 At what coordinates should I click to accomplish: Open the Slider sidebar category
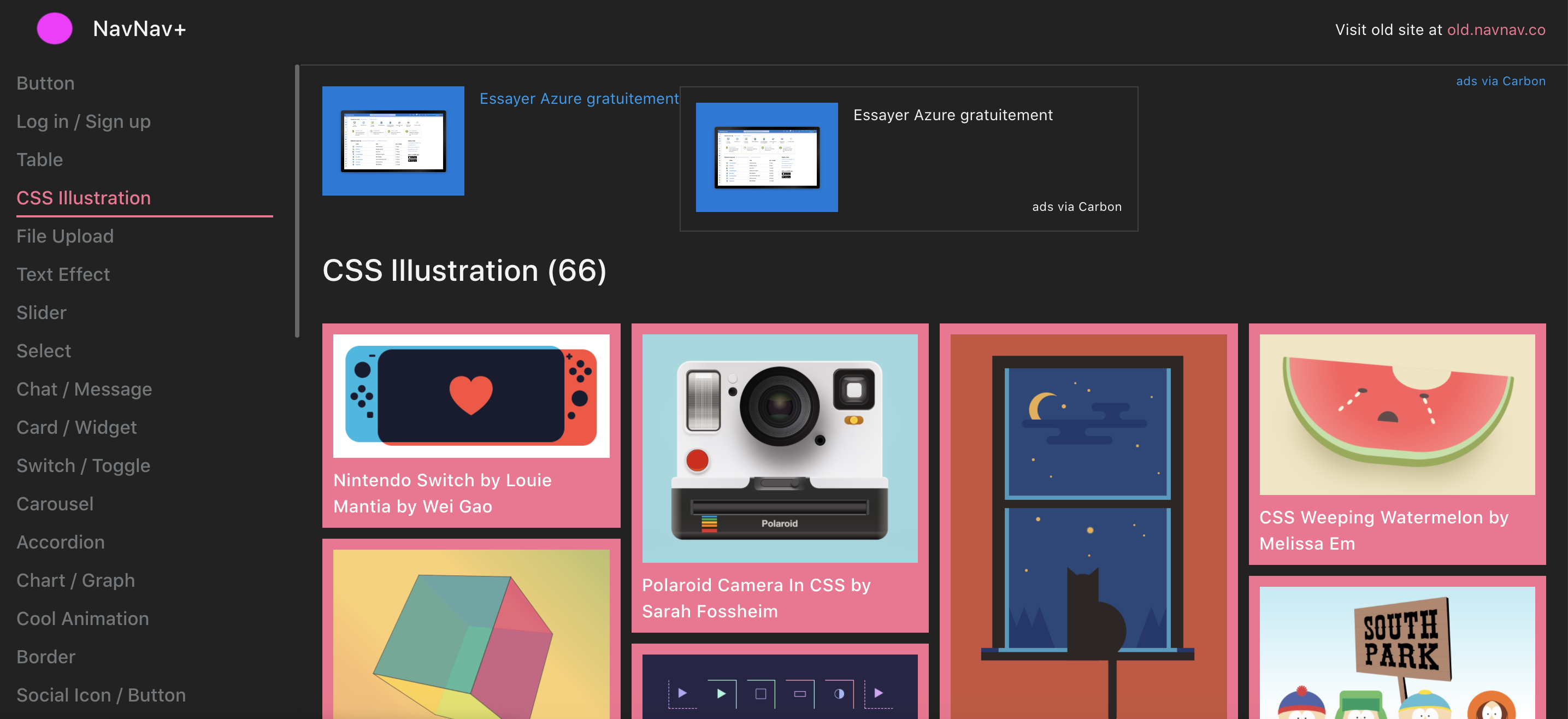pyautogui.click(x=42, y=313)
